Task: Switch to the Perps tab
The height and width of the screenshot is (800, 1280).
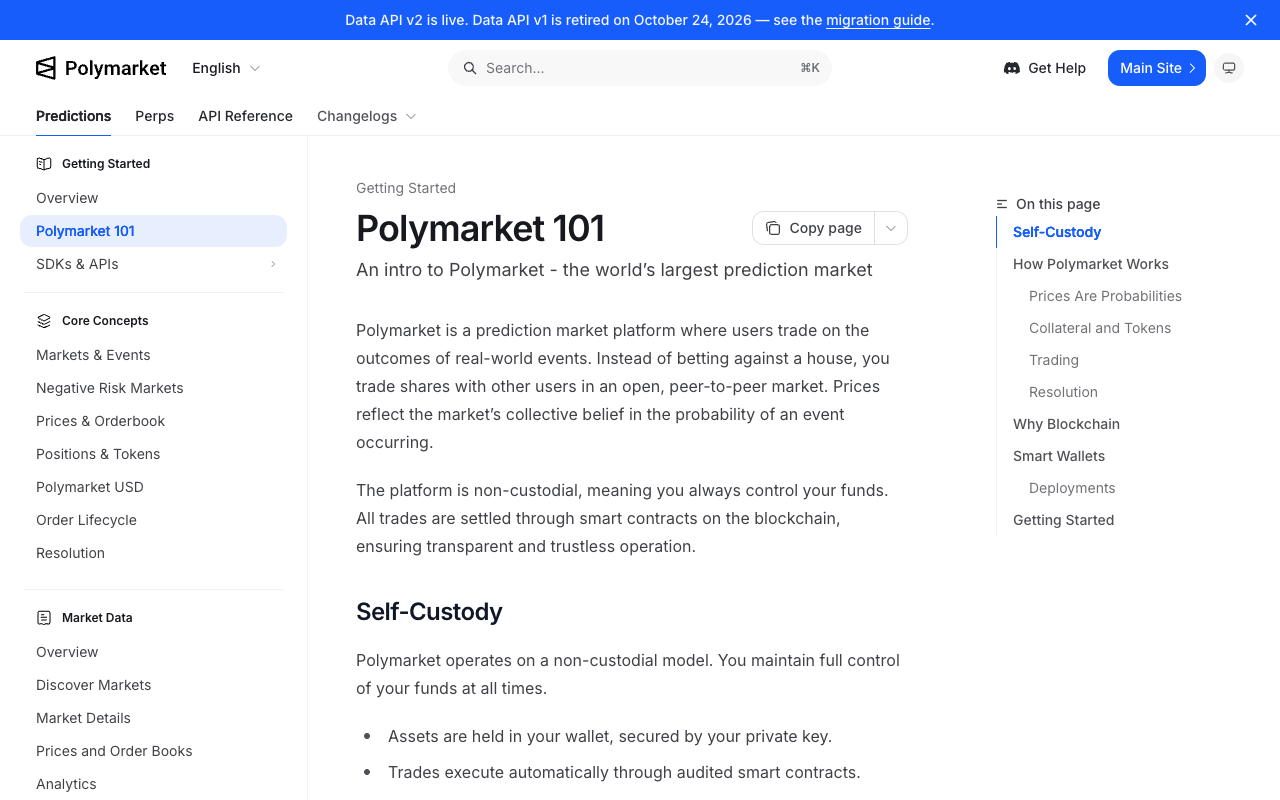Action: pyautogui.click(x=155, y=116)
